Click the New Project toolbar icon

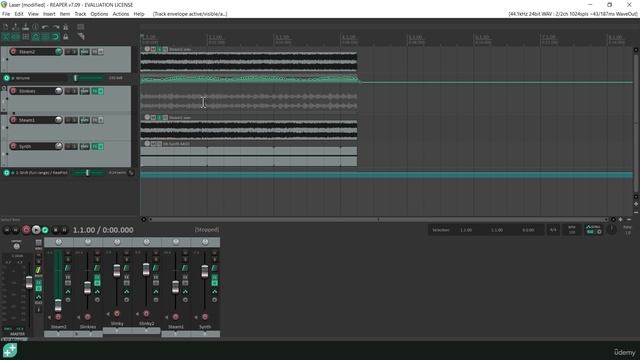(6, 27)
